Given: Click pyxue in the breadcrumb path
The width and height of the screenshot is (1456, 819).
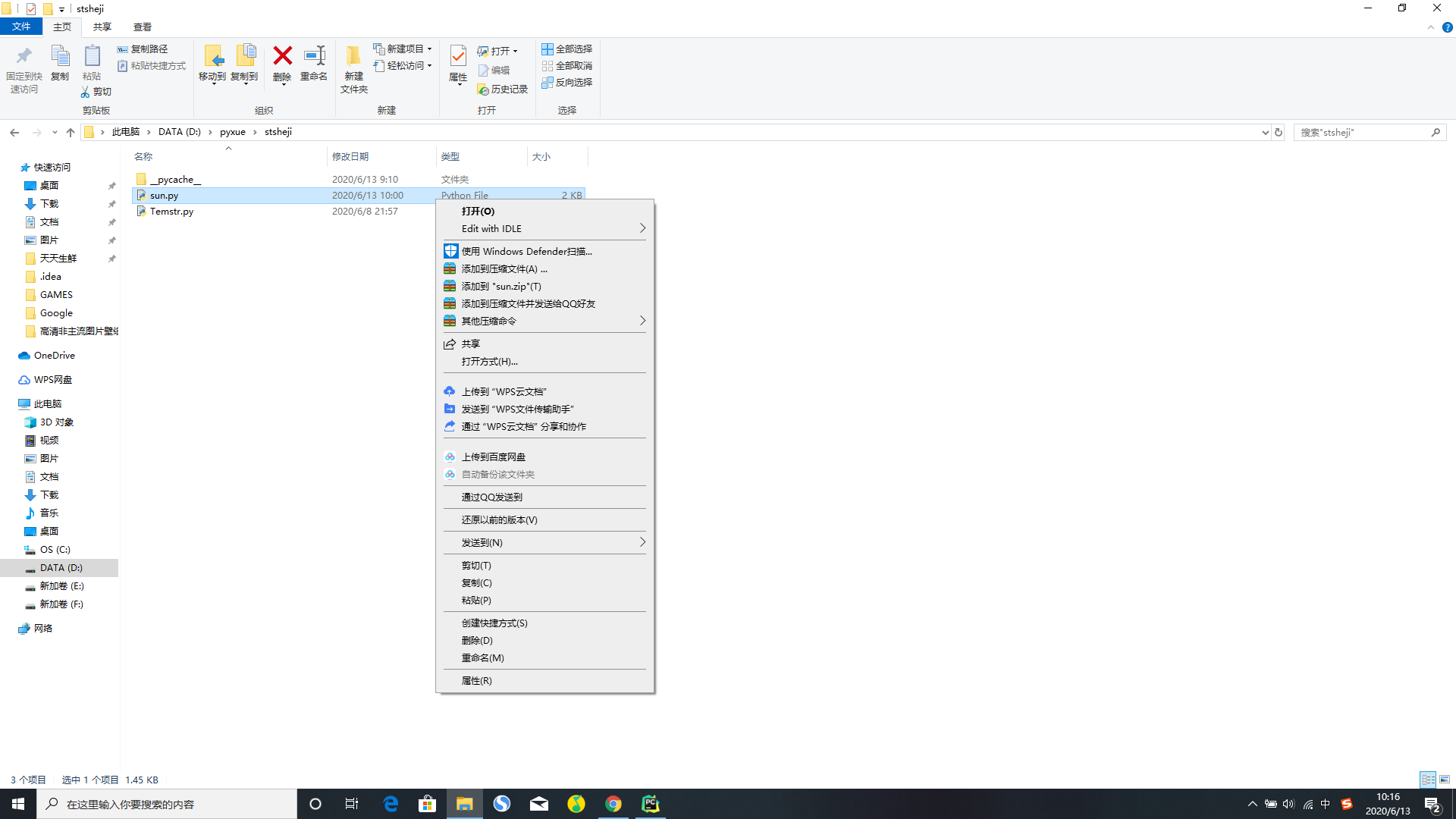Looking at the screenshot, I should click(x=232, y=132).
